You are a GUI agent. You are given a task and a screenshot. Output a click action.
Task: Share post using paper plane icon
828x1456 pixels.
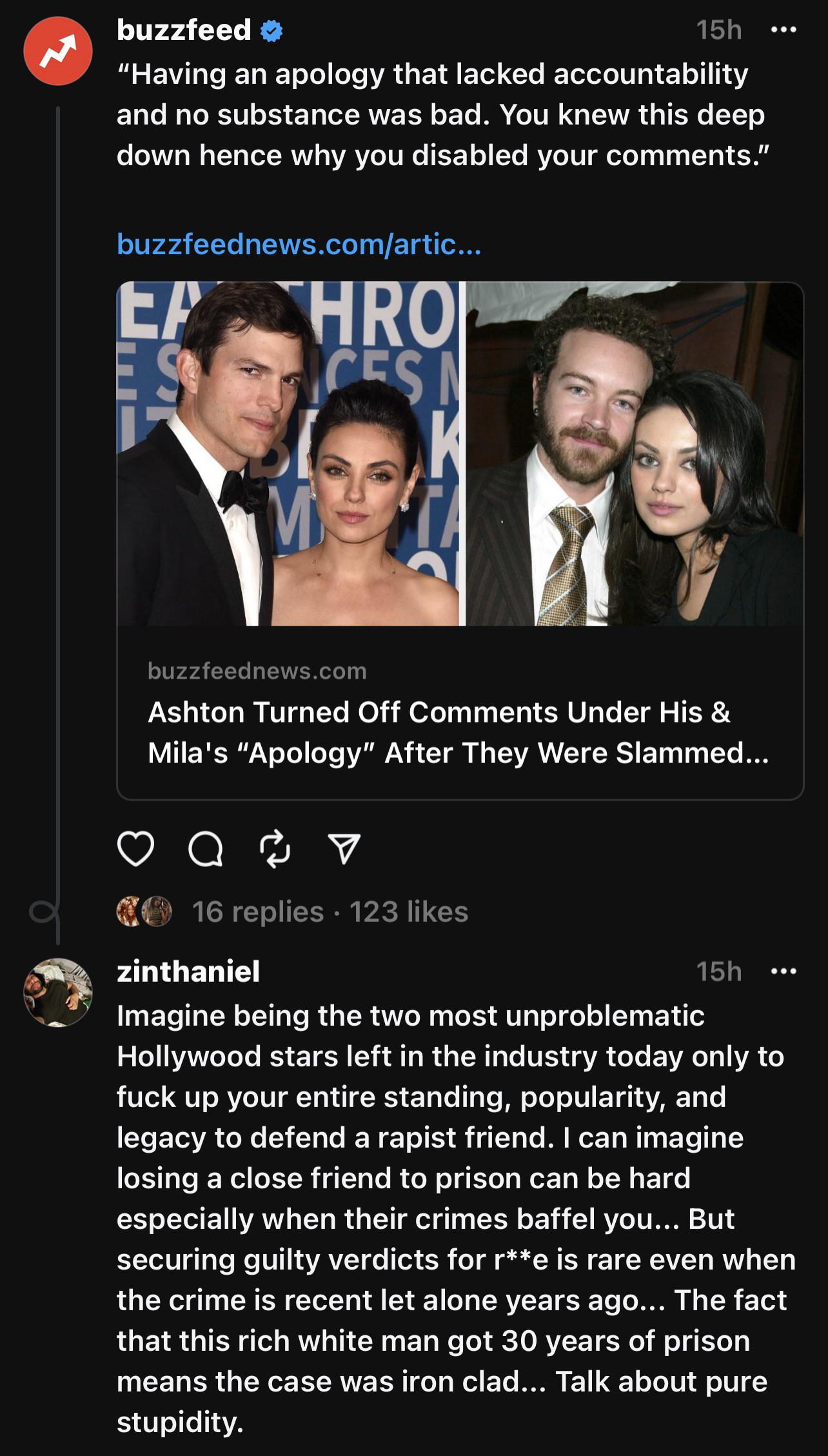(344, 848)
